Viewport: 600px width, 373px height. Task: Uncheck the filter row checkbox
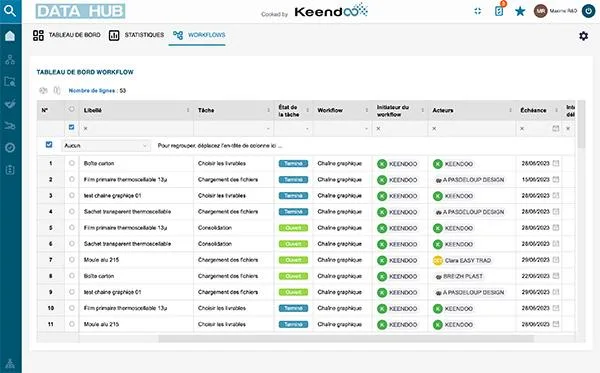click(72, 127)
